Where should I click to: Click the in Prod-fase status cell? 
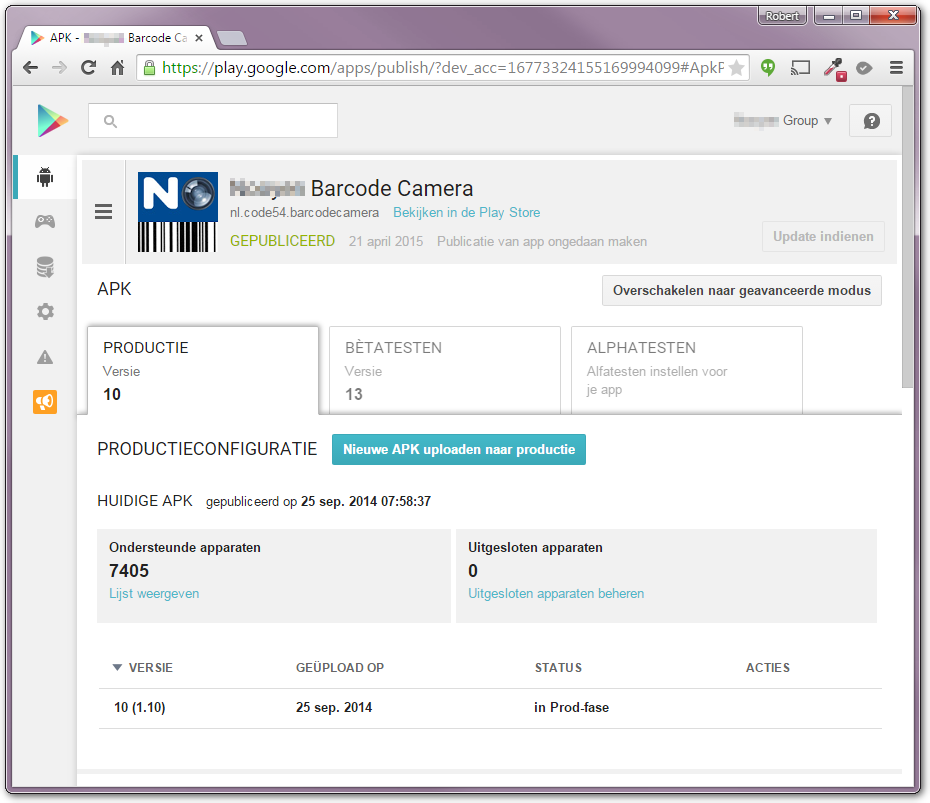(x=571, y=708)
